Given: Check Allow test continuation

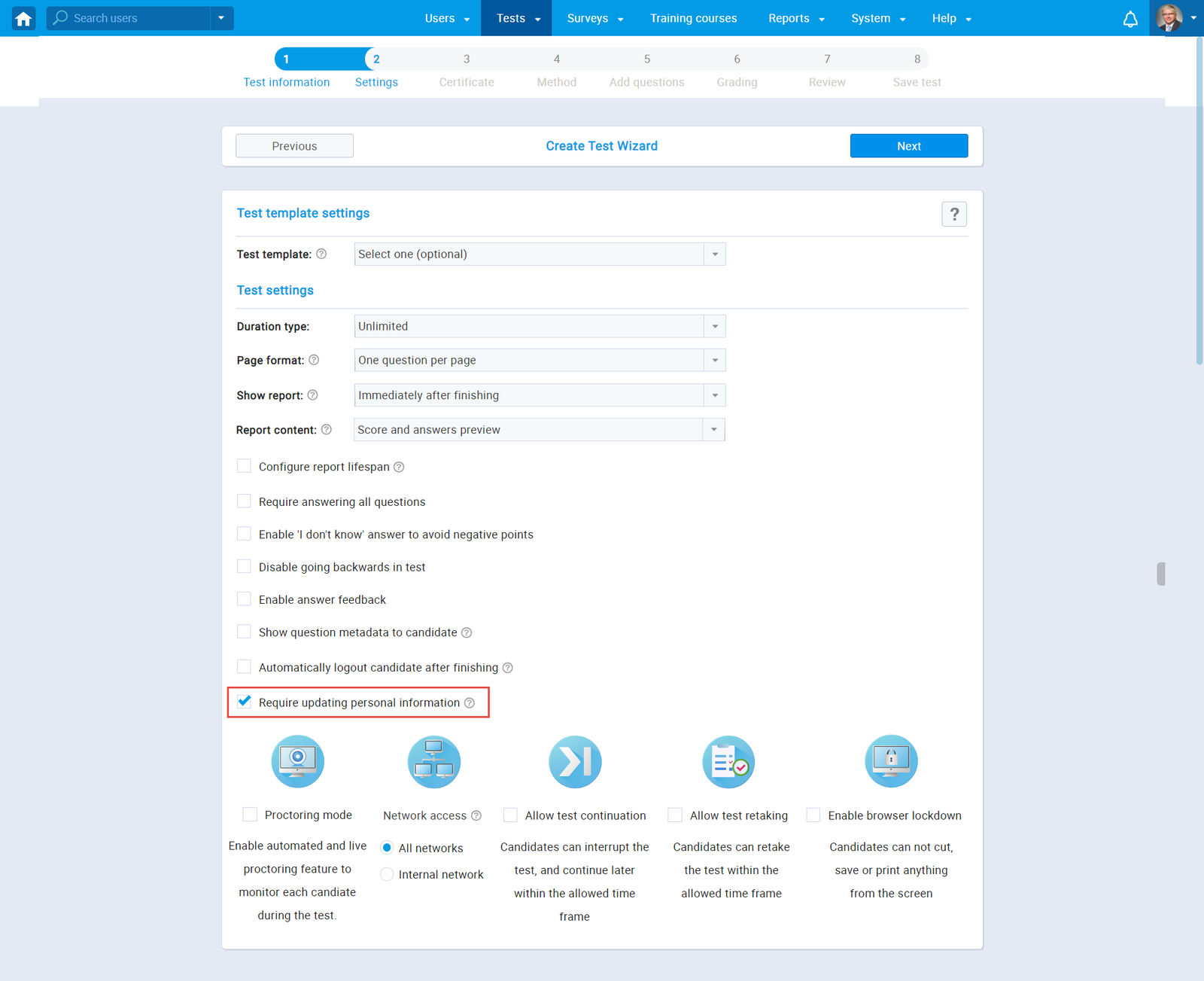Looking at the screenshot, I should click(510, 815).
